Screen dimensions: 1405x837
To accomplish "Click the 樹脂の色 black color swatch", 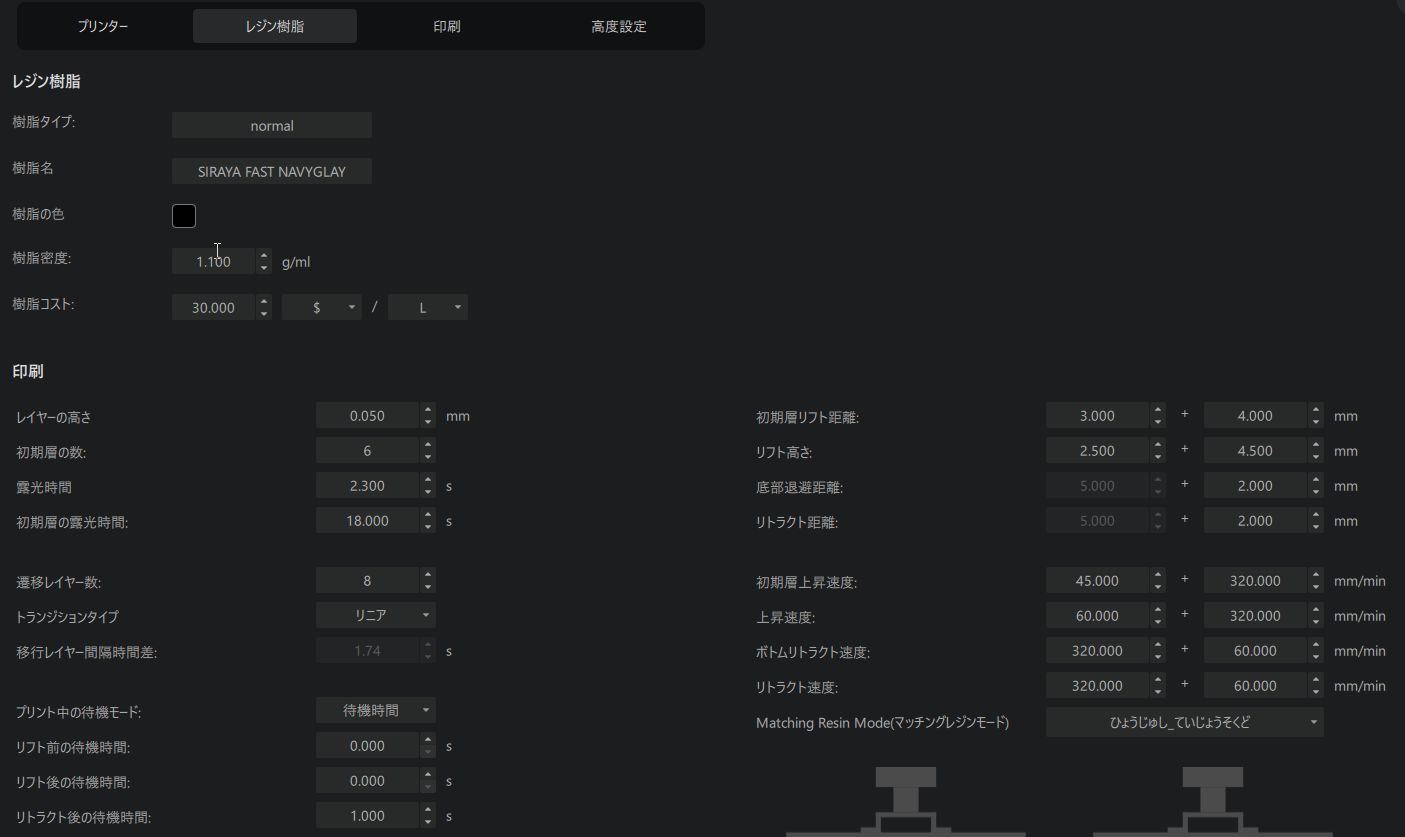I will tap(184, 216).
